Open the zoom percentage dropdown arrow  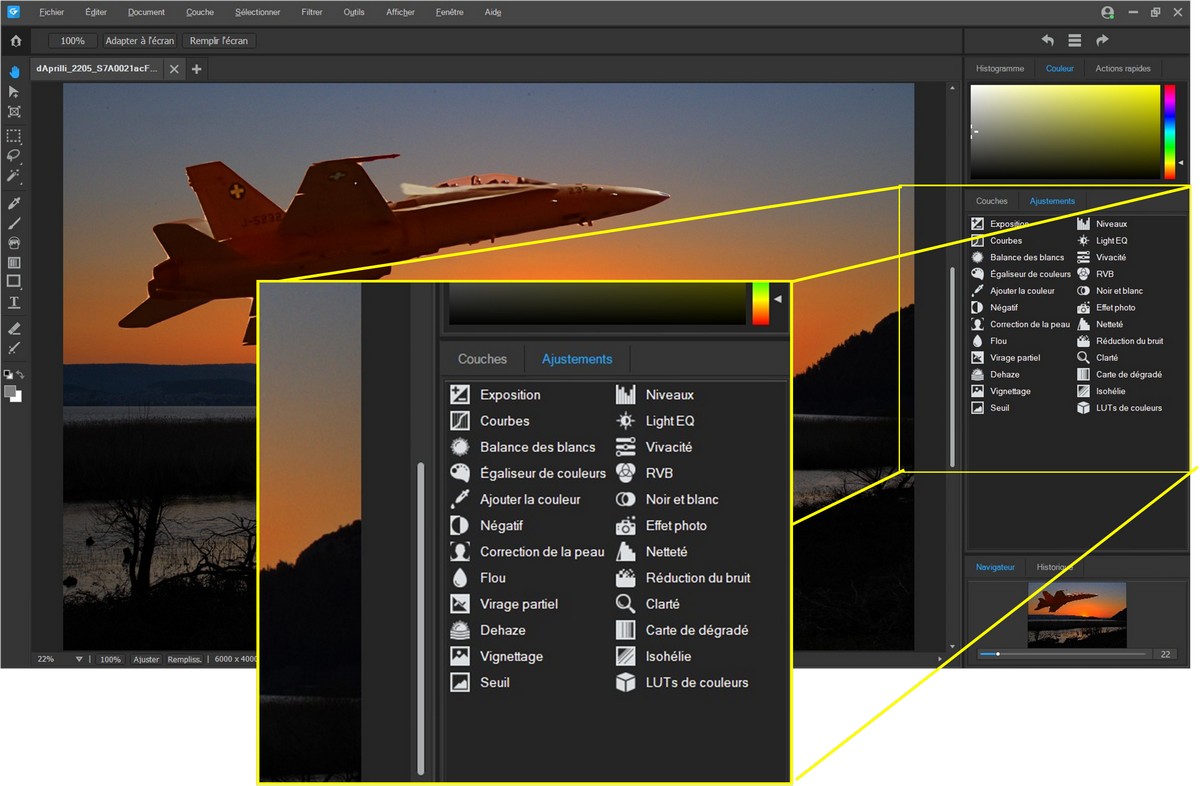(79, 659)
